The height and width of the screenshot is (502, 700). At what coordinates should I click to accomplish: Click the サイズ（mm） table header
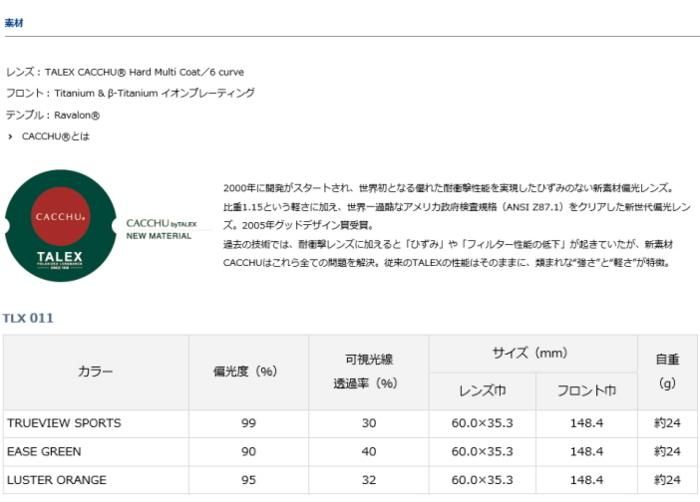(533, 354)
